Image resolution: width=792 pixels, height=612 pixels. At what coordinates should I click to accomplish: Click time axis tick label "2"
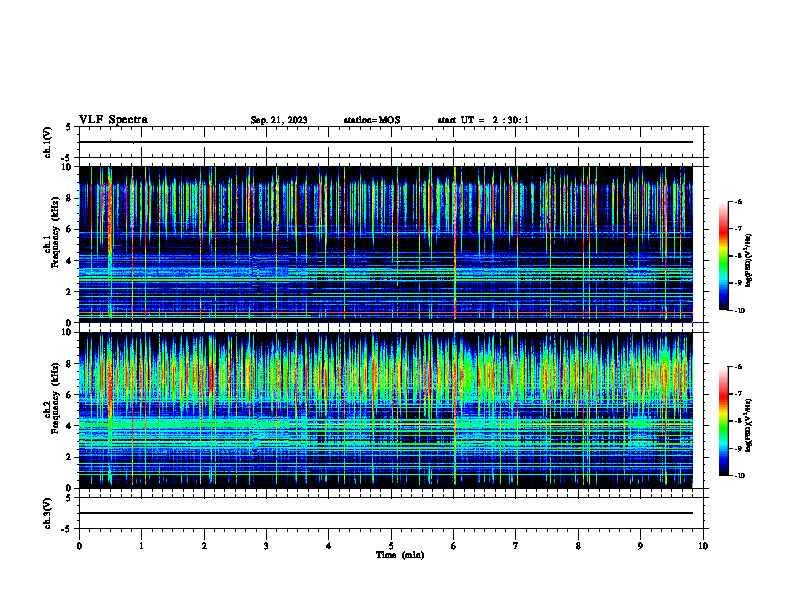pyautogui.click(x=204, y=546)
